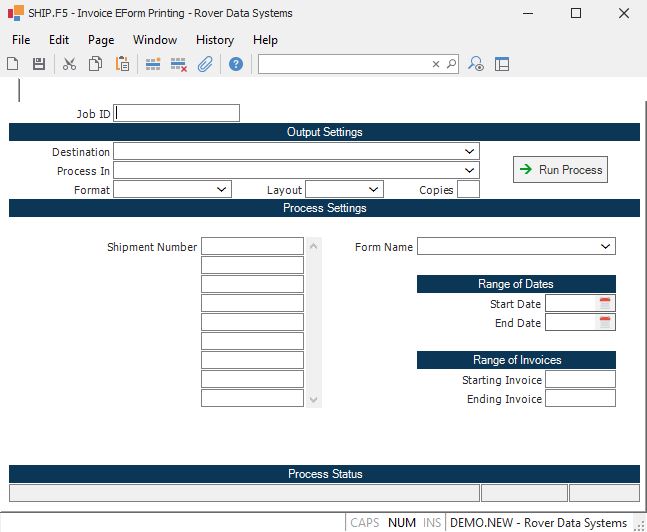Click the New record toolbar icon
This screenshot has width=647, height=532.
coord(13,64)
